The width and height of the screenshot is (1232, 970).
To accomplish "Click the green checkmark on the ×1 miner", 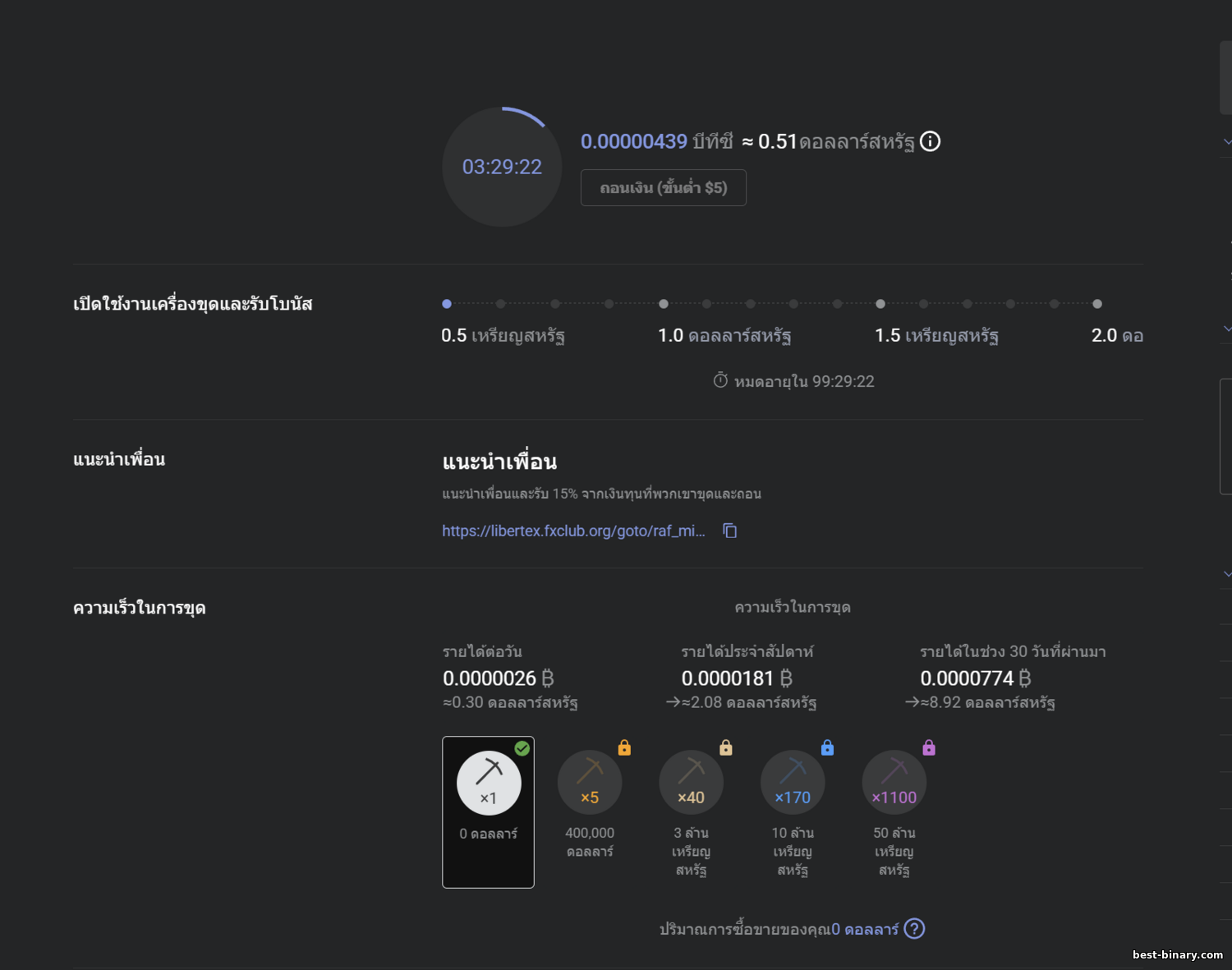I will pyautogui.click(x=522, y=748).
